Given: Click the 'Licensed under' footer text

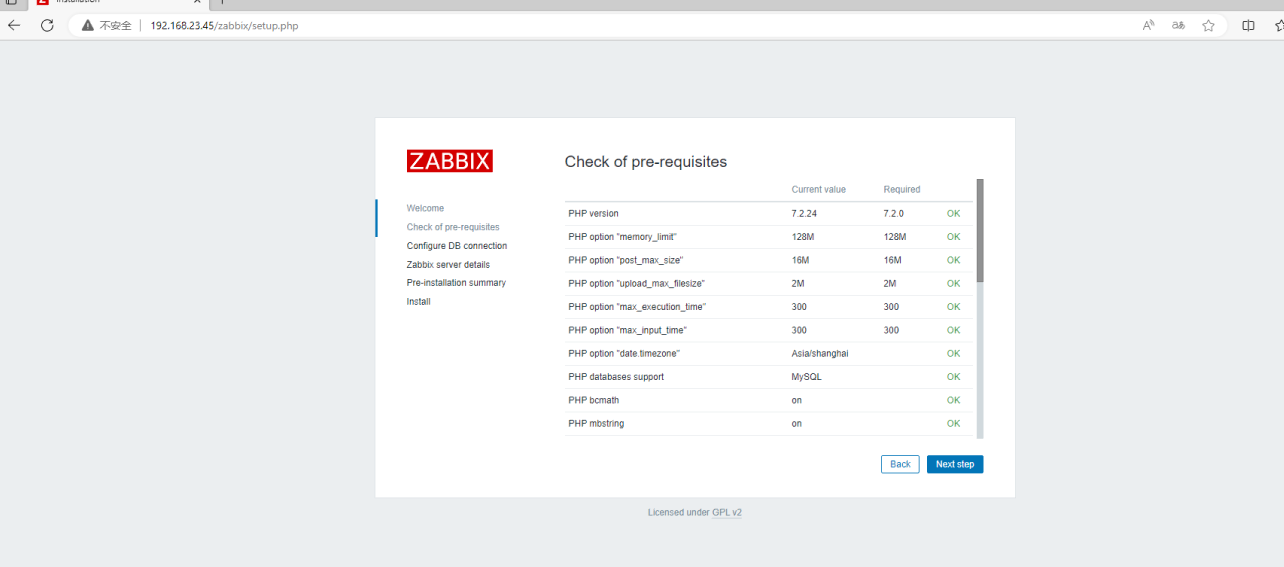Looking at the screenshot, I should [x=678, y=512].
